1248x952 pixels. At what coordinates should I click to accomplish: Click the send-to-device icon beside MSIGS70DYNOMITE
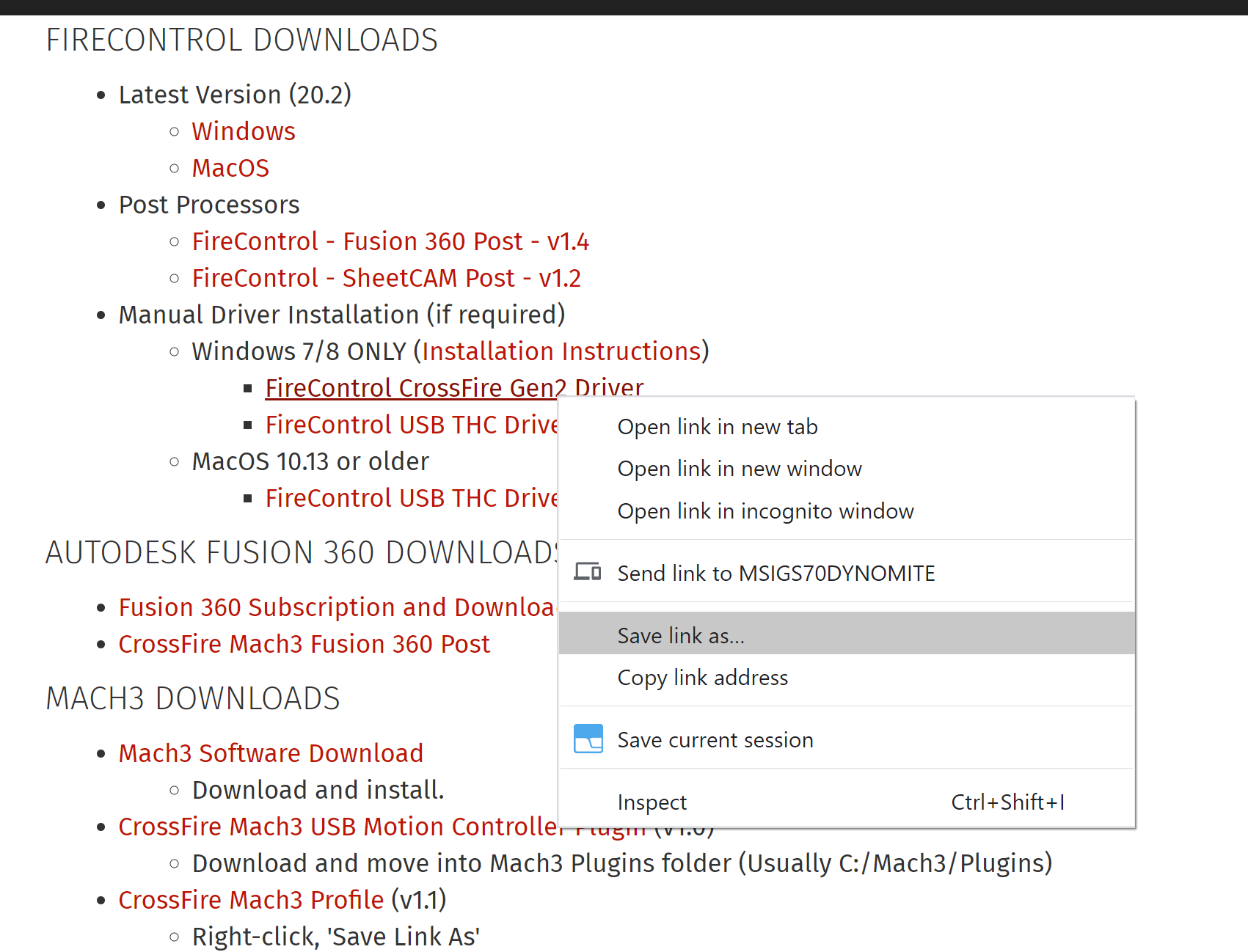pyautogui.click(x=588, y=572)
